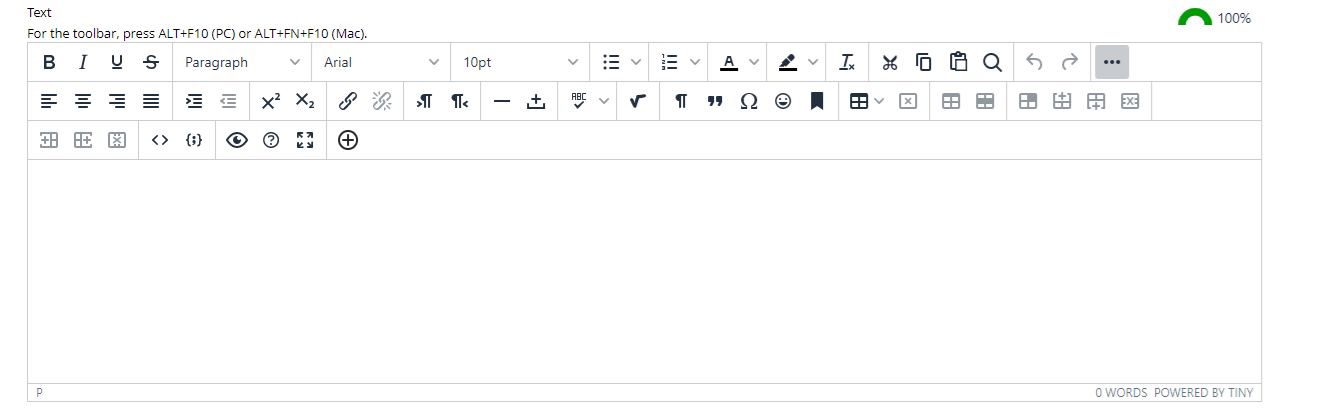
Task: Insert an anchor bookmark
Action: (817, 101)
